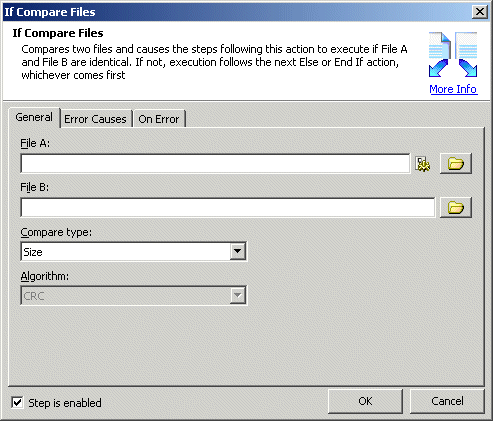Focus the File A path field

pyautogui.click(x=215, y=163)
